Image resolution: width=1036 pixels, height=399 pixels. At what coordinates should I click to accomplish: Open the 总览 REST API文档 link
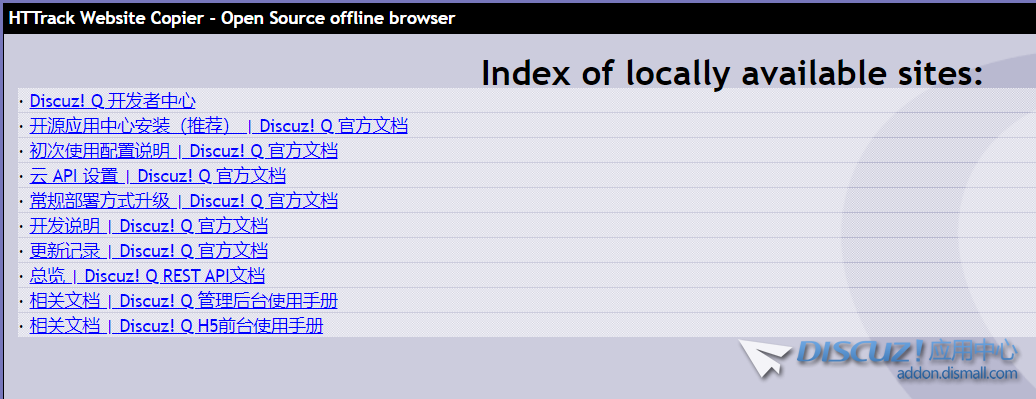147,276
